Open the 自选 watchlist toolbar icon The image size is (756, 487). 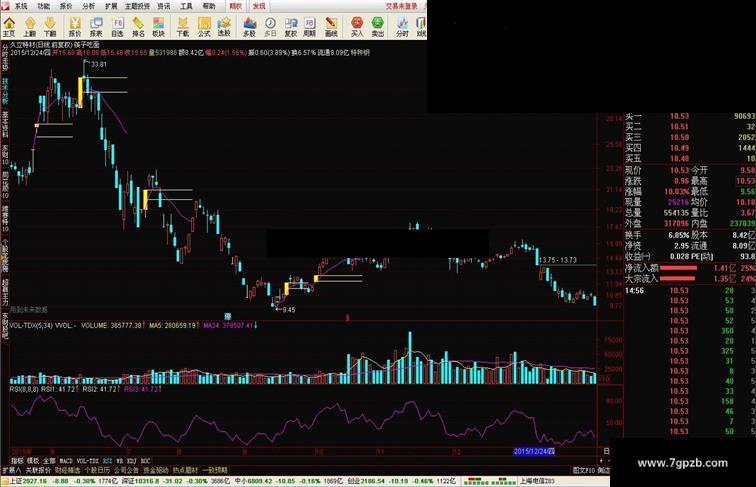click(117, 27)
